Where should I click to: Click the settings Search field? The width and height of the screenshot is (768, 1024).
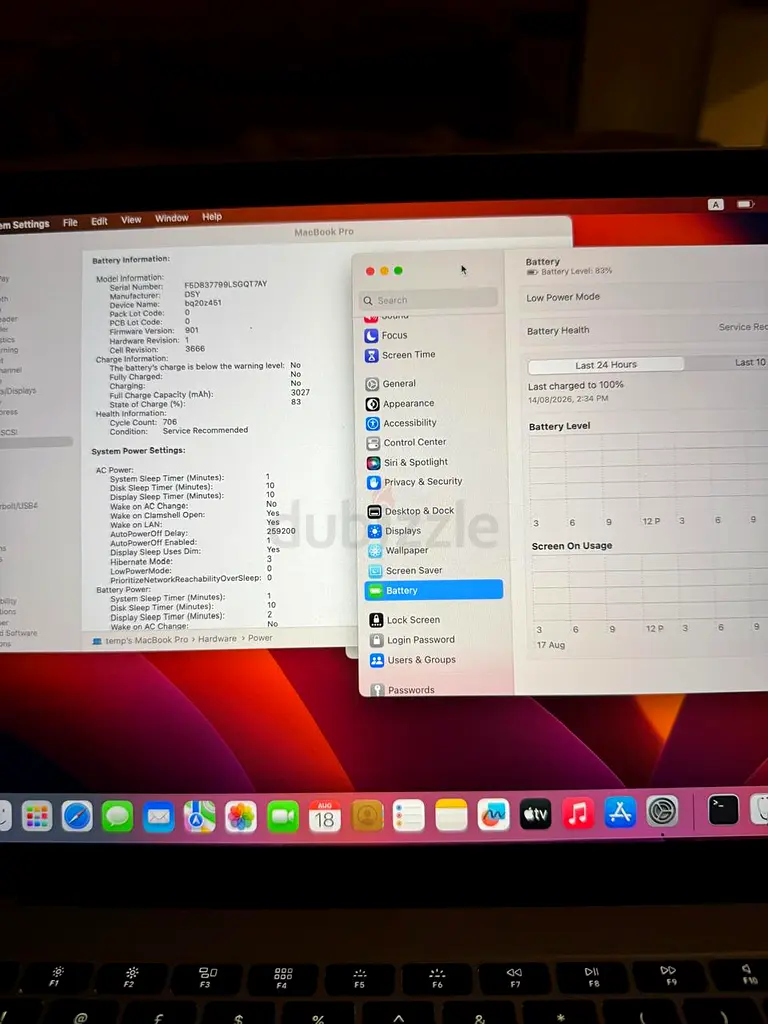[x=428, y=300]
